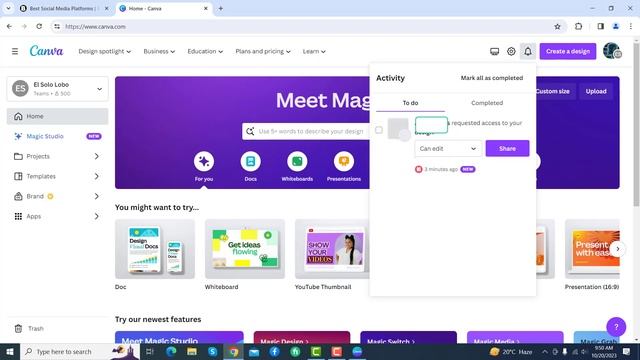640x360 pixels.
Task: Expand the Education menu
Action: [205, 51]
